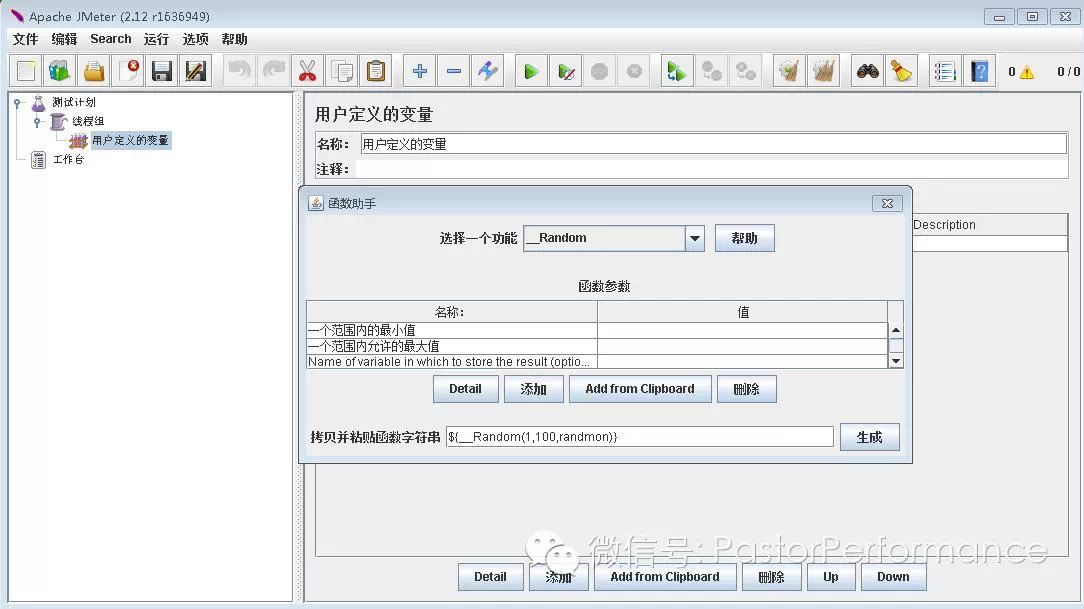This screenshot has height=609, width=1084.
Task: Click the Shutdown test icon
Action: coord(634,71)
